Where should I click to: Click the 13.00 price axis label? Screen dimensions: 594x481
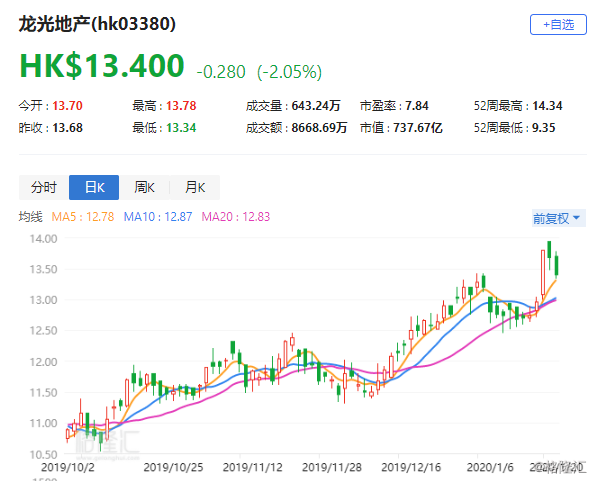[x=44, y=300]
